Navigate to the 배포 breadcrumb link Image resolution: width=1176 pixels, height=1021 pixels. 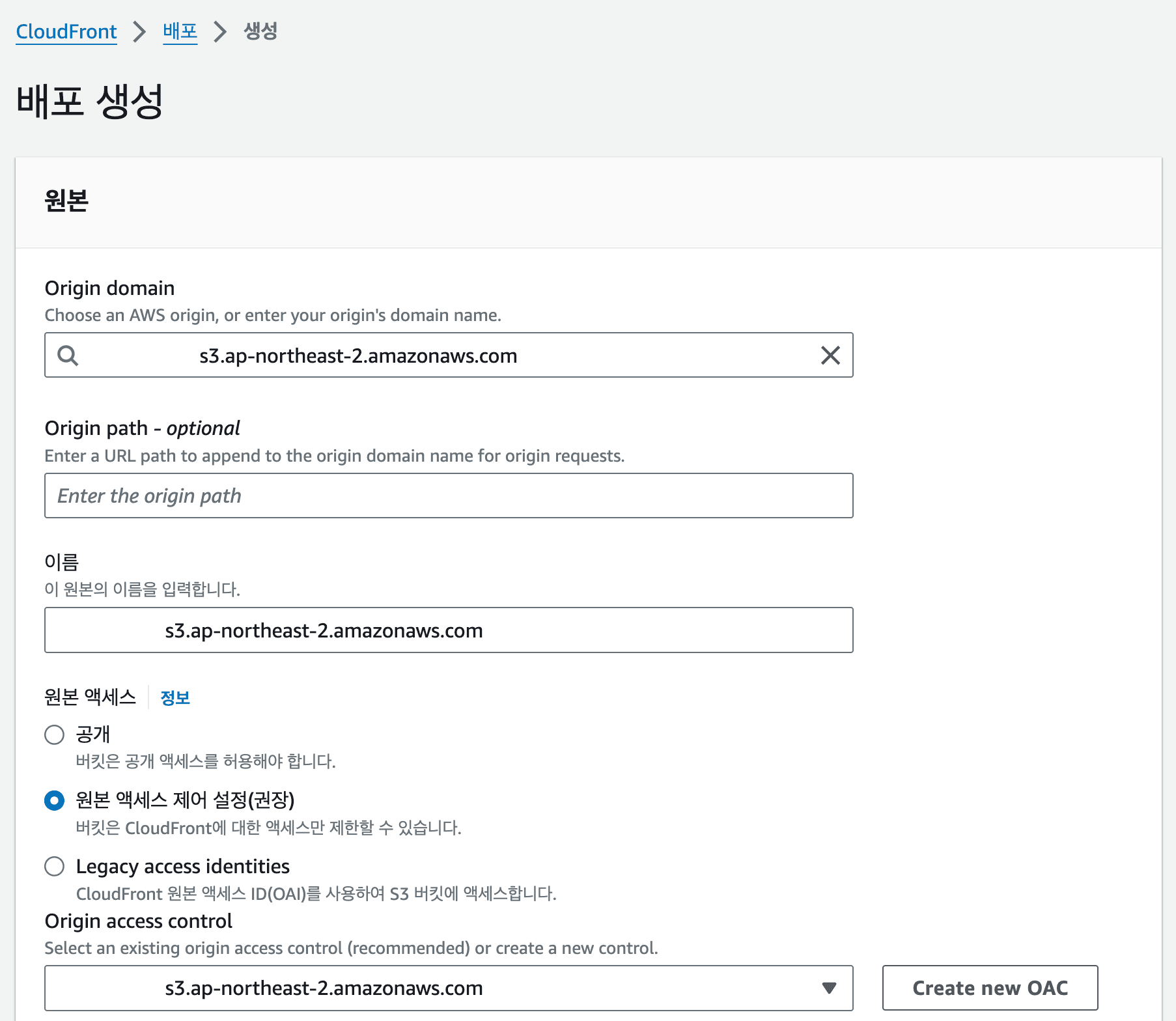tap(180, 31)
